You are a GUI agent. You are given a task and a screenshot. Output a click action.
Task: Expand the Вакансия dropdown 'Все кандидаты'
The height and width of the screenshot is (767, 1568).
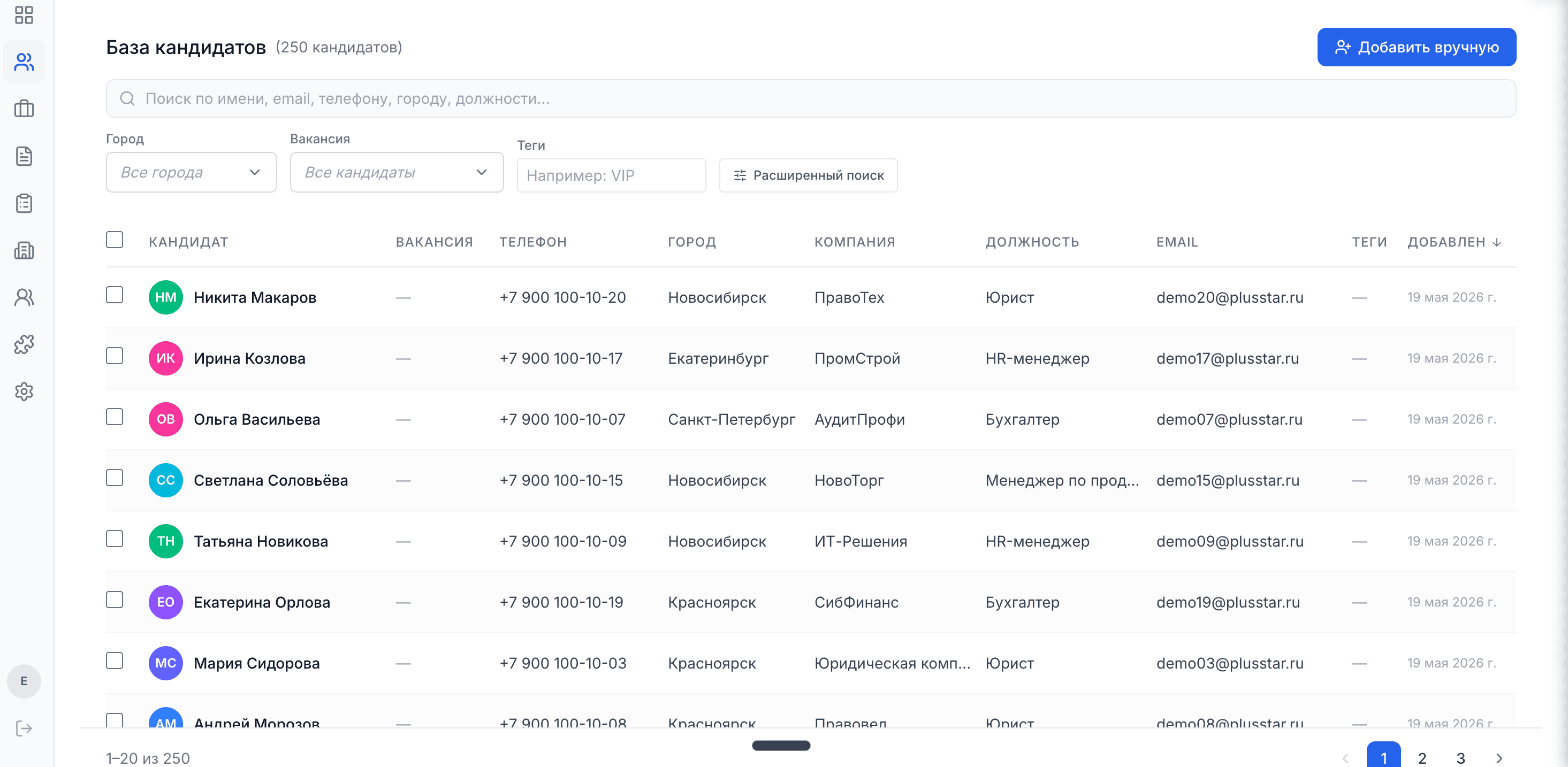point(396,172)
